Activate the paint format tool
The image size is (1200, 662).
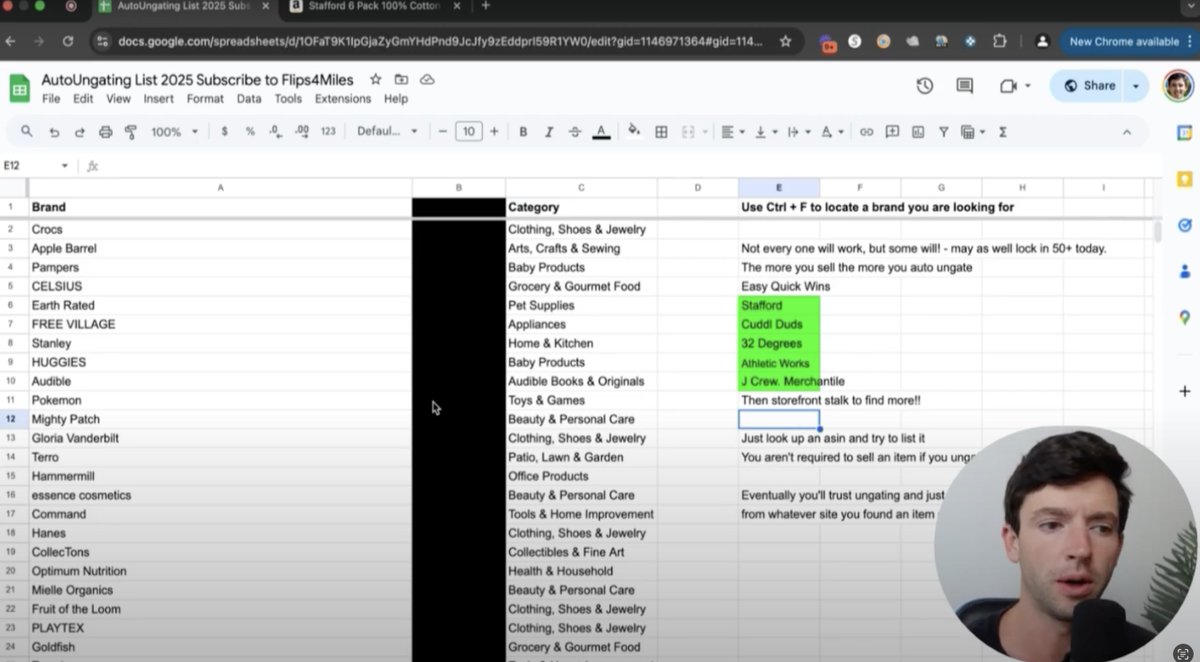131,131
